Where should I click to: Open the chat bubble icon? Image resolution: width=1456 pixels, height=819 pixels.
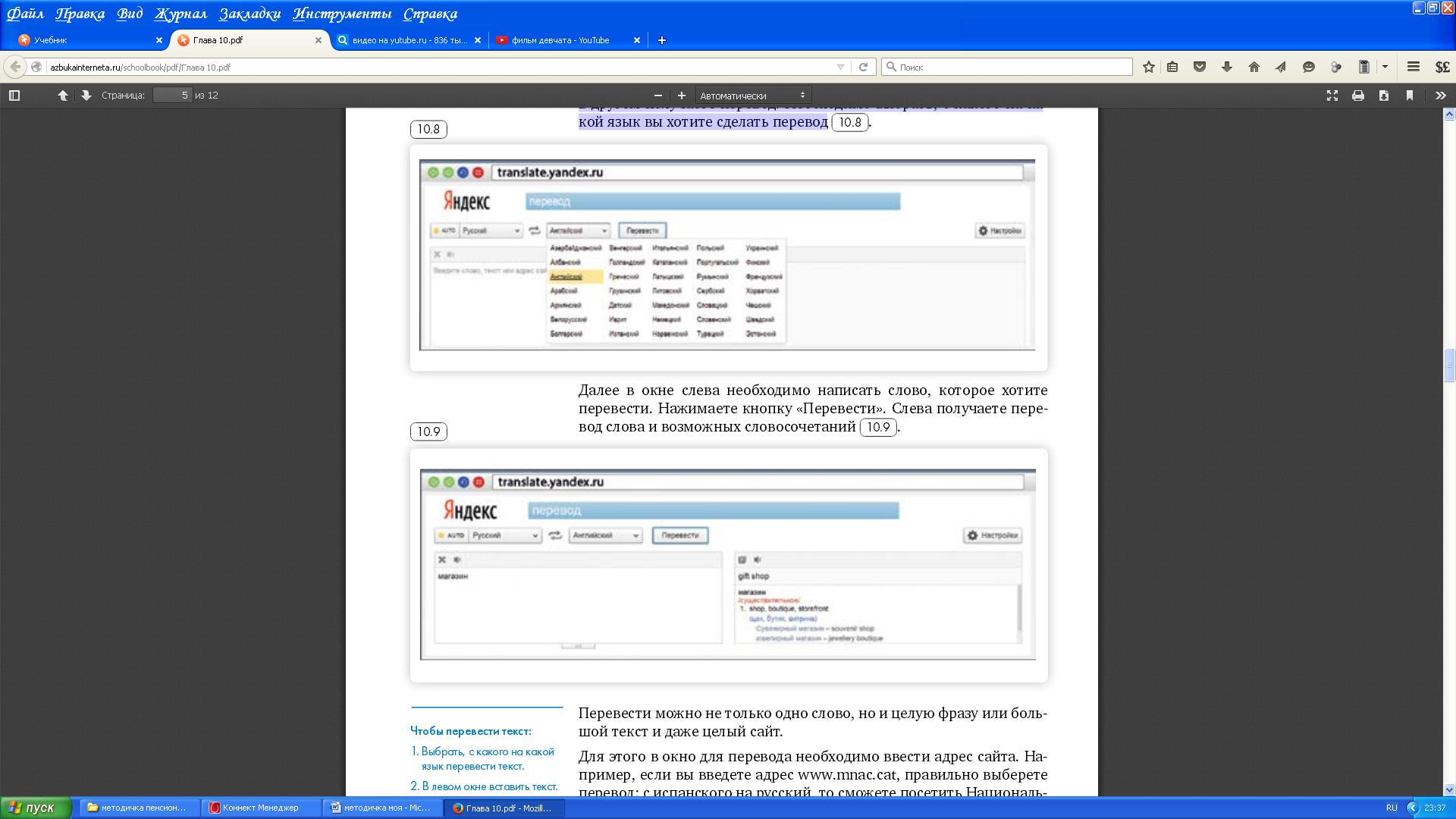(x=1308, y=67)
